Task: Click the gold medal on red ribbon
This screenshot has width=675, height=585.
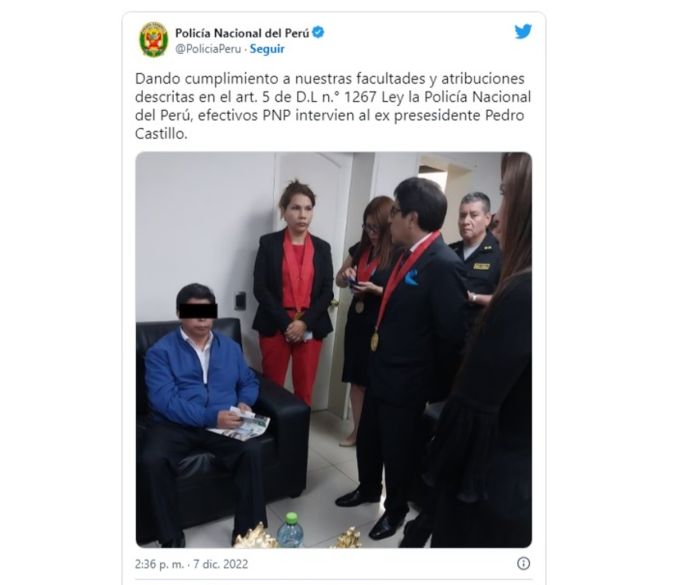Action: click(375, 341)
